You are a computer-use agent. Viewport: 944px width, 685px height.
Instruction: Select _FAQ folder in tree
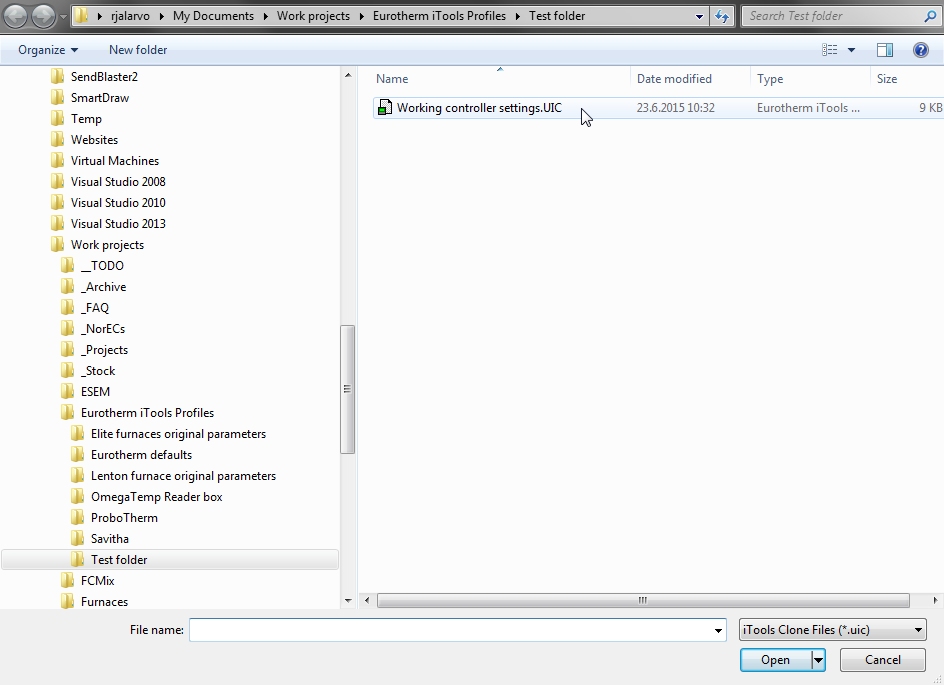[95, 308]
